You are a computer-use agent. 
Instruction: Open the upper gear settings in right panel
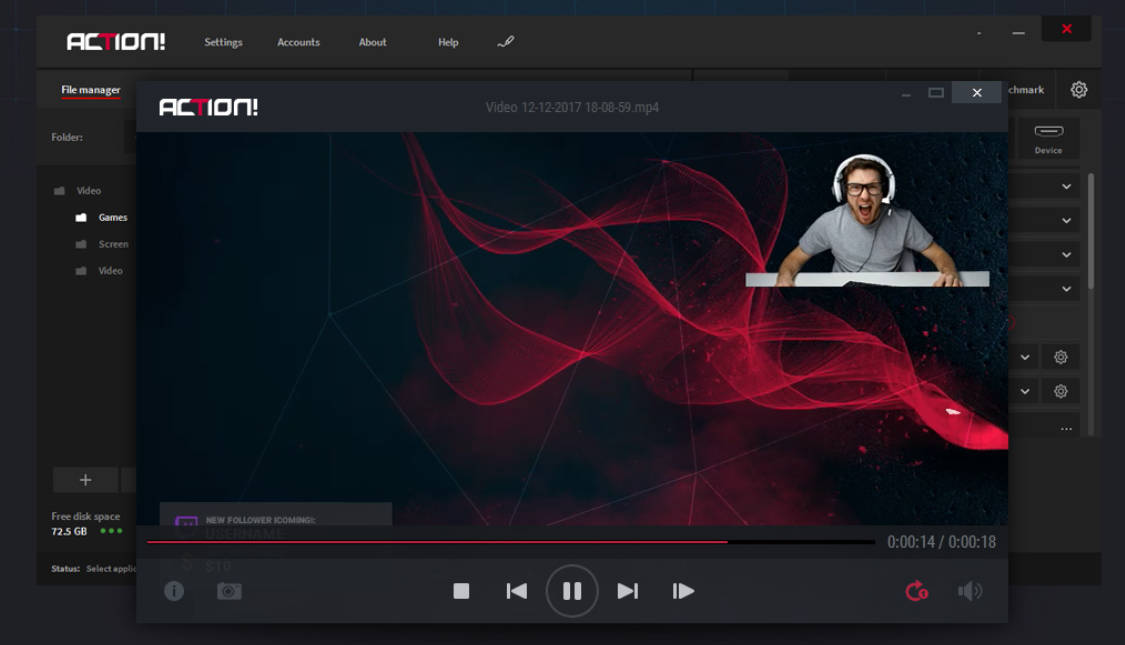point(1060,357)
